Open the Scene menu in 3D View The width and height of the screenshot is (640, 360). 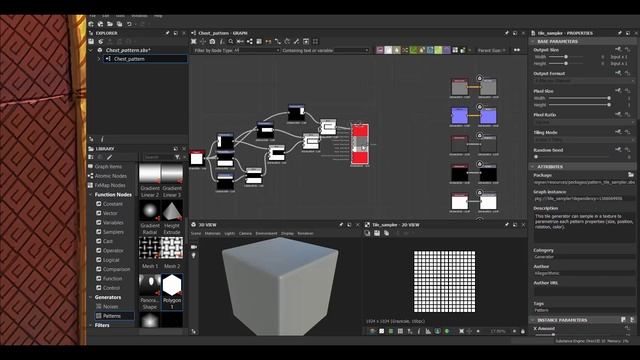pos(196,233)
